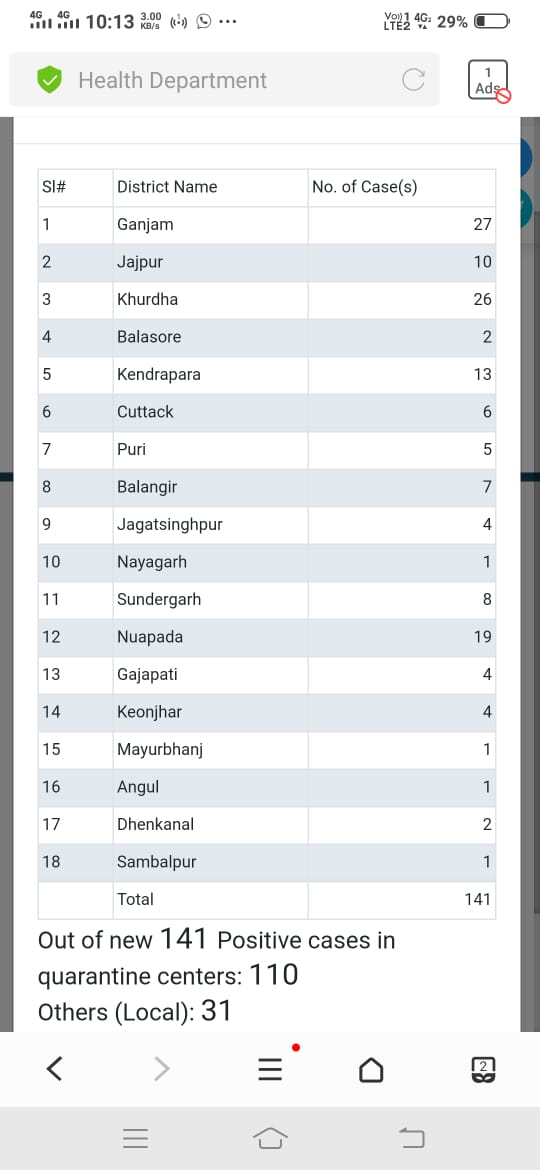Open the browser hamburger menu
540x1170 pixels.
[270, 1070]
